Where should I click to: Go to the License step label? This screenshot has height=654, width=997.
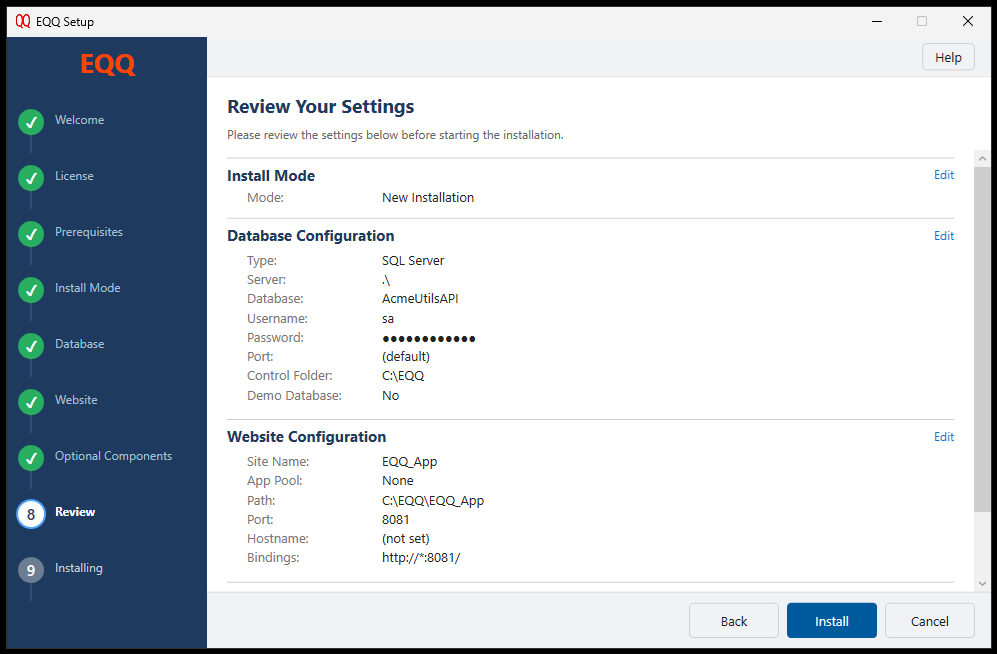coord(74,175)
